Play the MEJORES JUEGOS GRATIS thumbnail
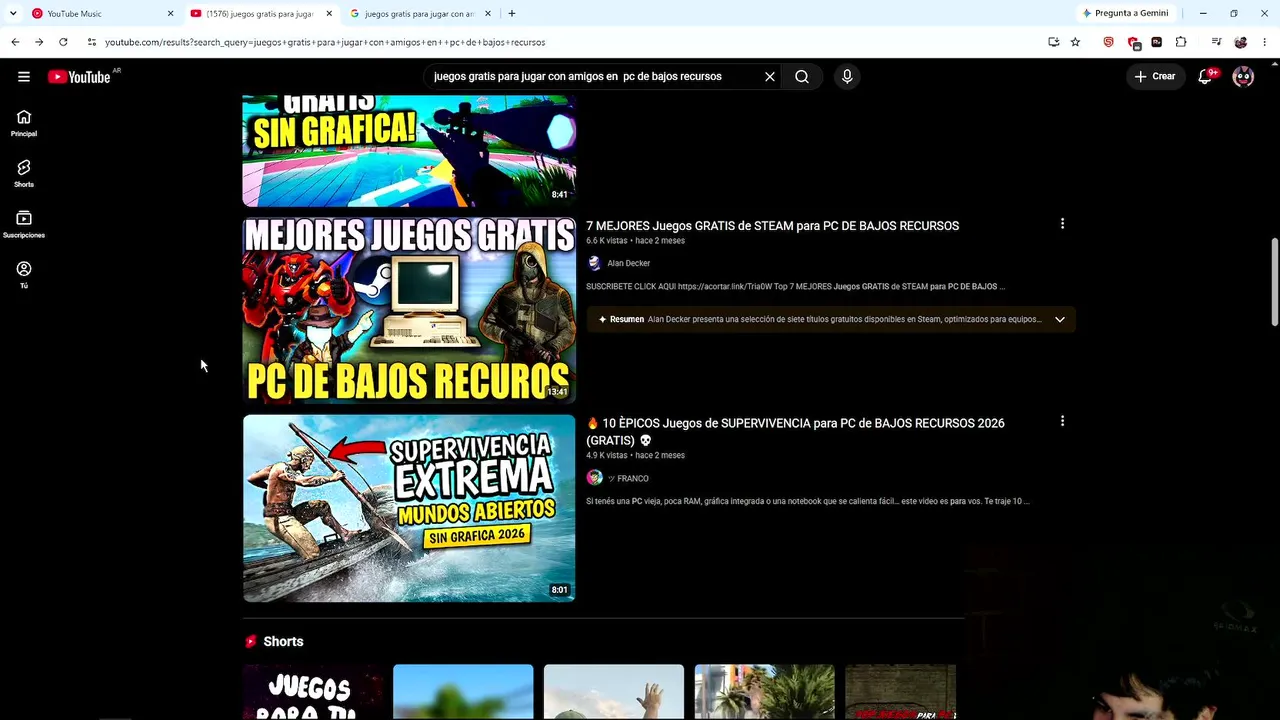 [x=409, y=310]
